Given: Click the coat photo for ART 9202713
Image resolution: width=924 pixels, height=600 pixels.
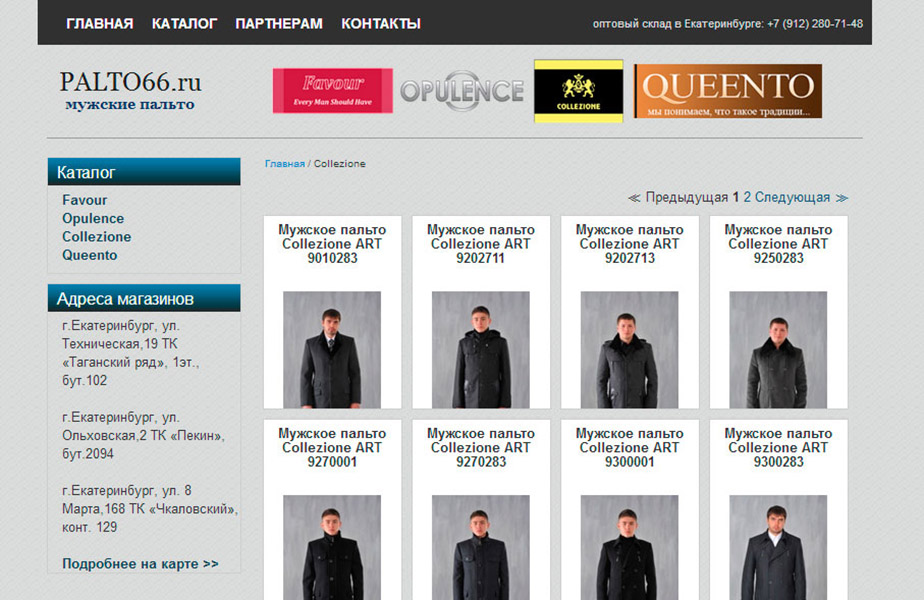Looking at the screenshot, I should click(x=629, y=350).
